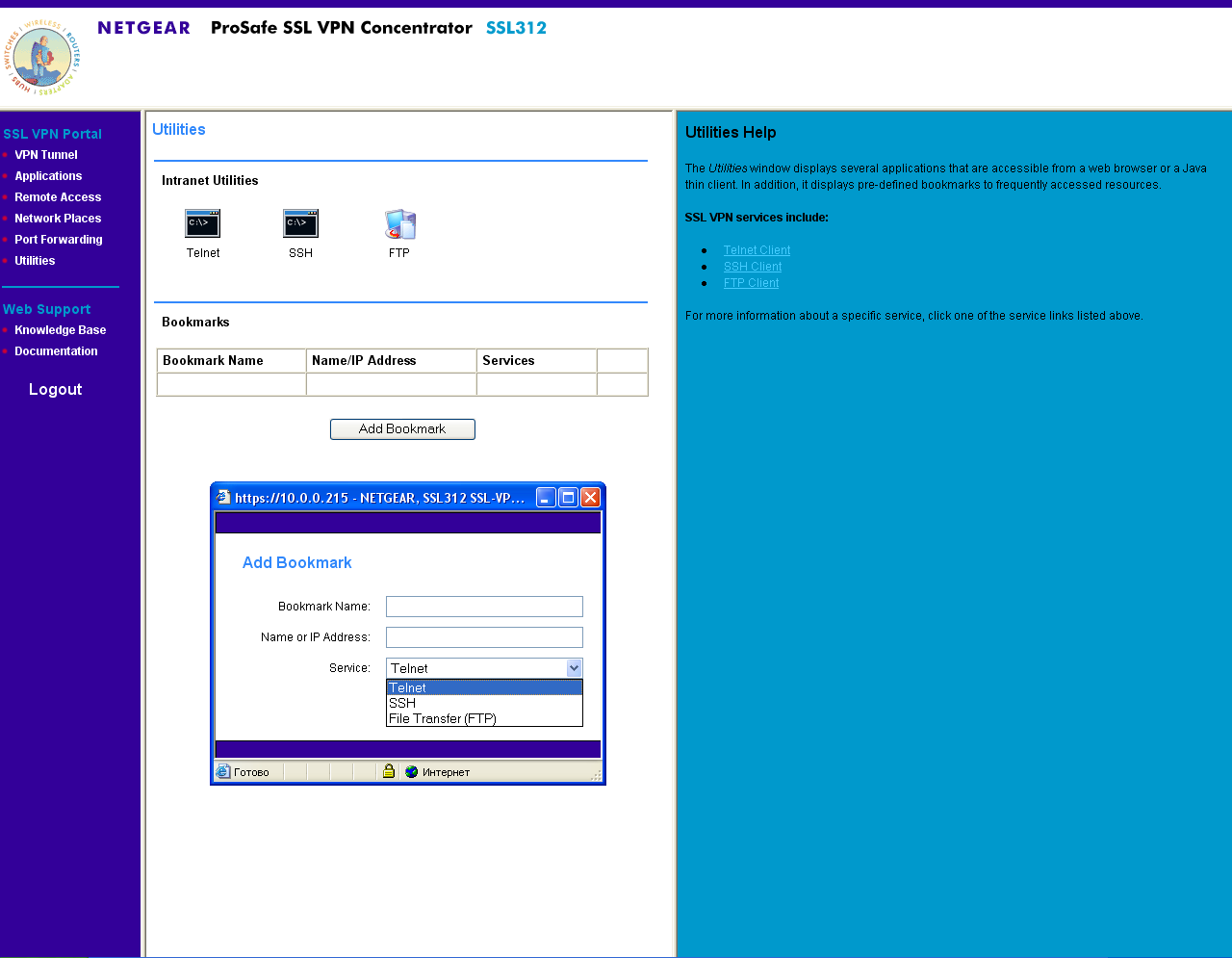This screenshot has height=958, width=1232.
Task: Click the 'Готово' status bar text
Action: point(251,772)
